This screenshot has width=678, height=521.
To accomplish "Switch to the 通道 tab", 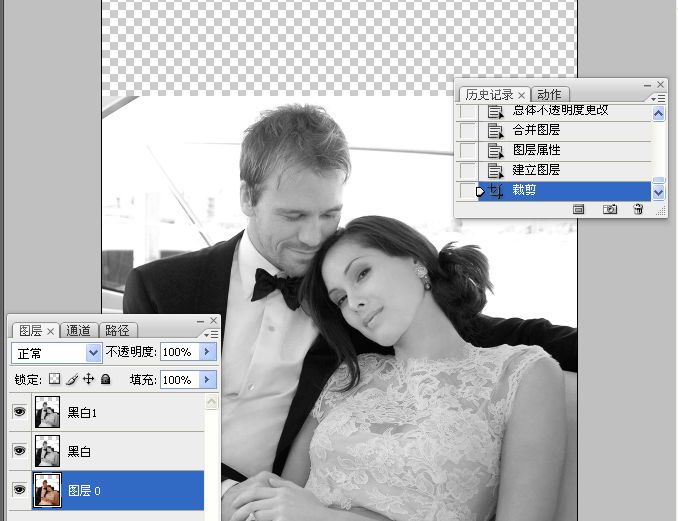I will click(79, 330).
